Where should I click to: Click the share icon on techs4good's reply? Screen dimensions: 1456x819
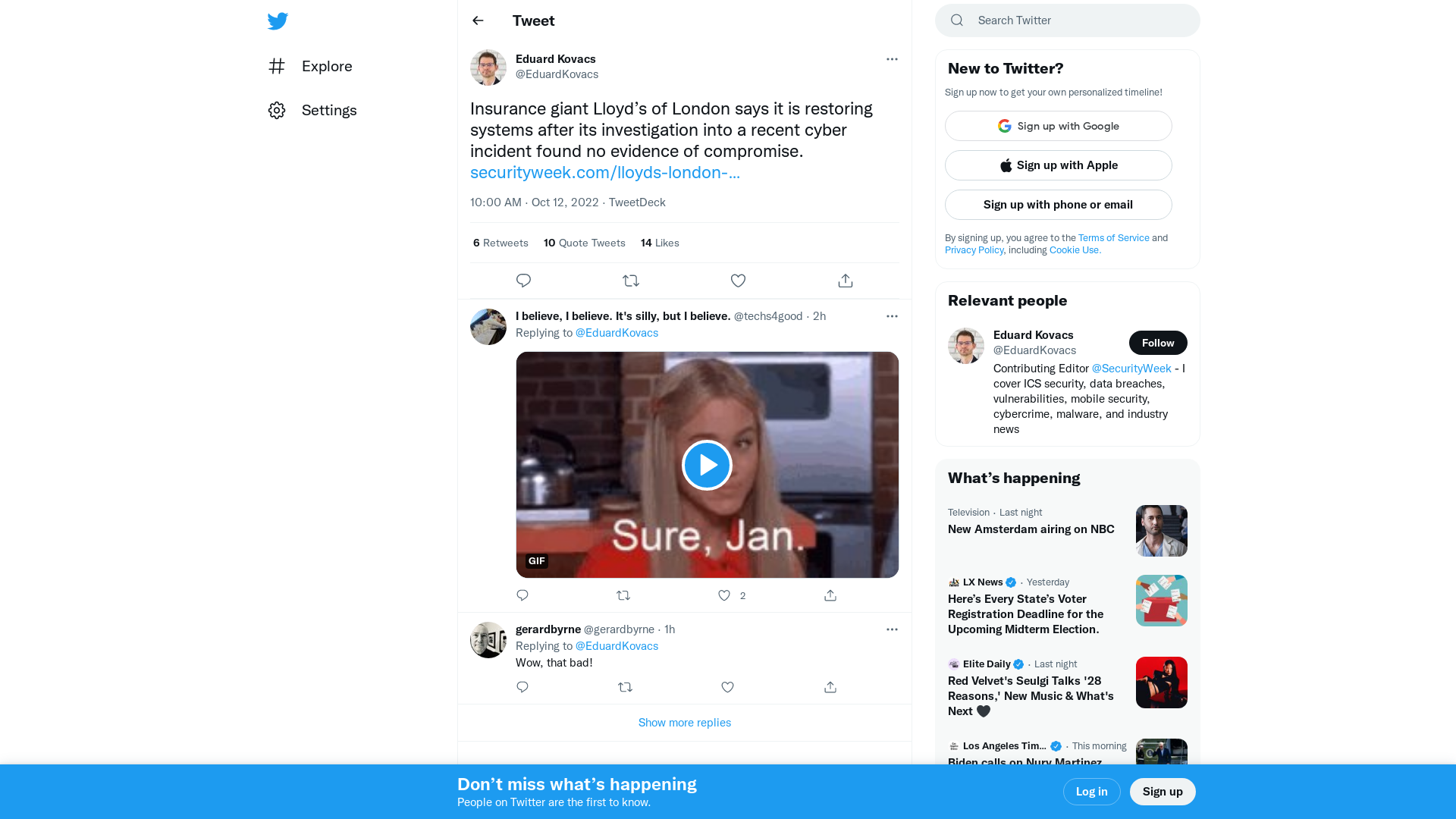click(x=830, y=595)
